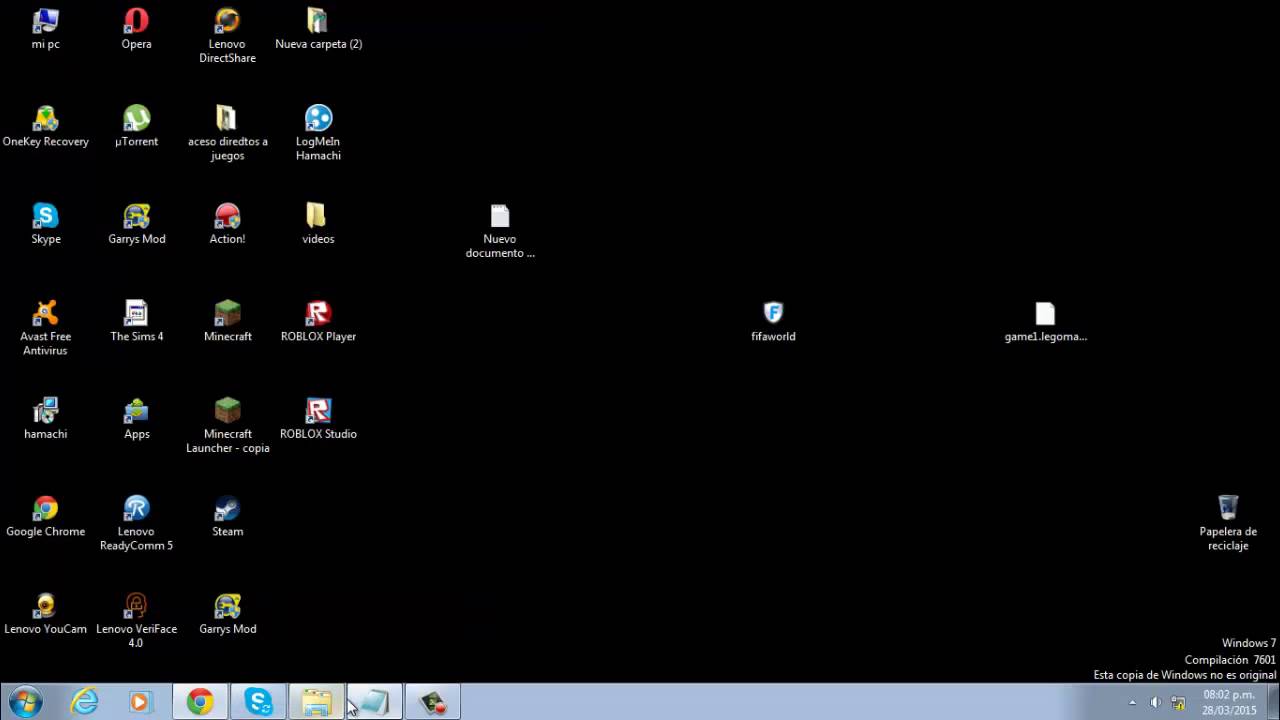Open Lenovo ReadyComm 5 shortcut
Image resolution: width=1280 pixels, height=720 pixels.
point(137,523)
